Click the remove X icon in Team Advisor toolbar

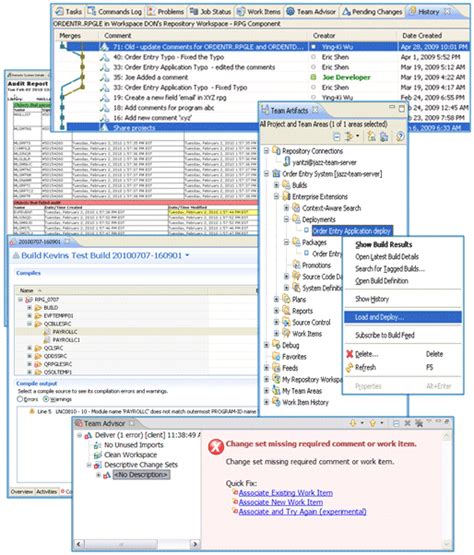[x=407, y=423]
